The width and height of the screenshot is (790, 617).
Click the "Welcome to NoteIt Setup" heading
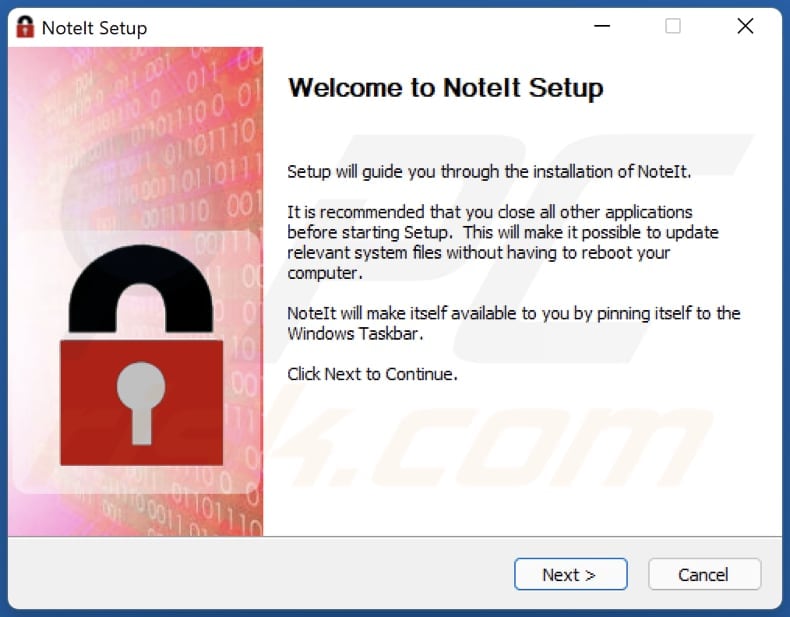click(445, 88)
